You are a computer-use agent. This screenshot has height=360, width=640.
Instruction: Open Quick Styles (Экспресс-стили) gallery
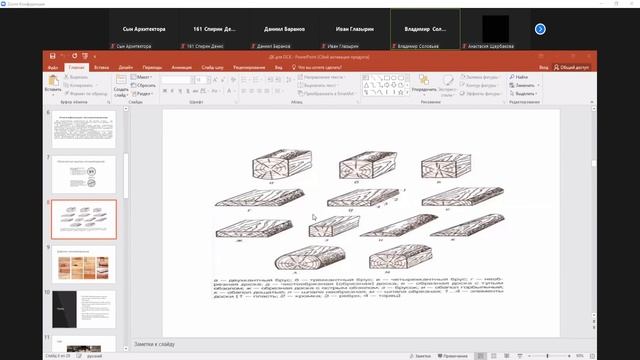click(448, 85)
